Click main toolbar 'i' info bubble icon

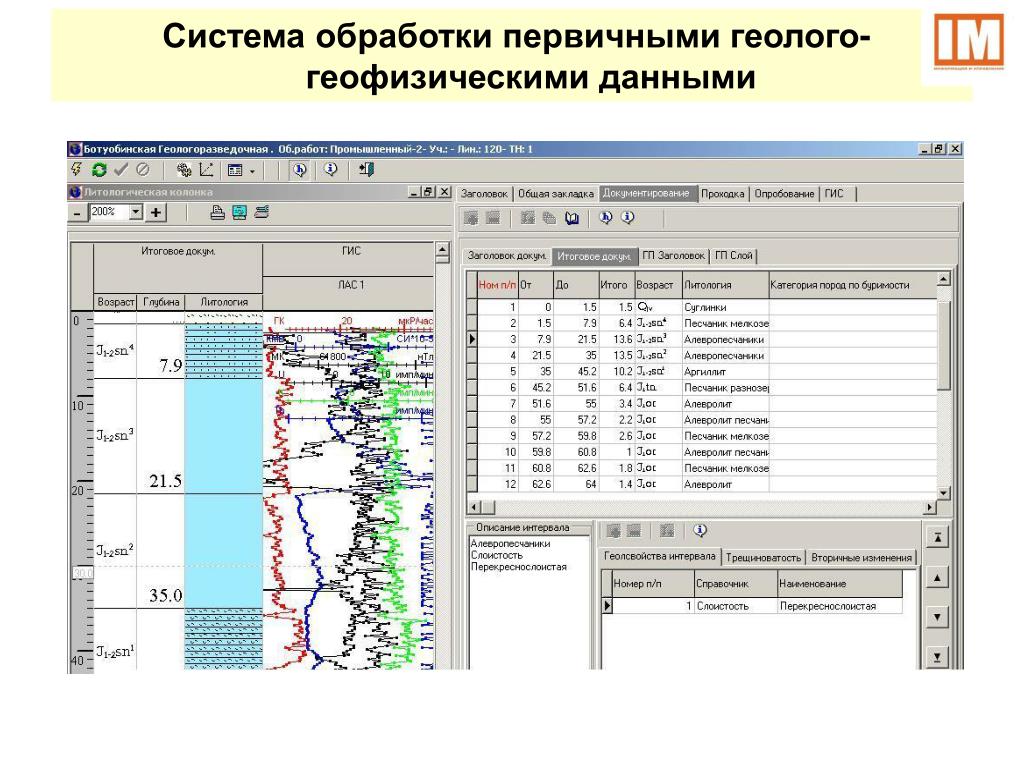[330, 170]
